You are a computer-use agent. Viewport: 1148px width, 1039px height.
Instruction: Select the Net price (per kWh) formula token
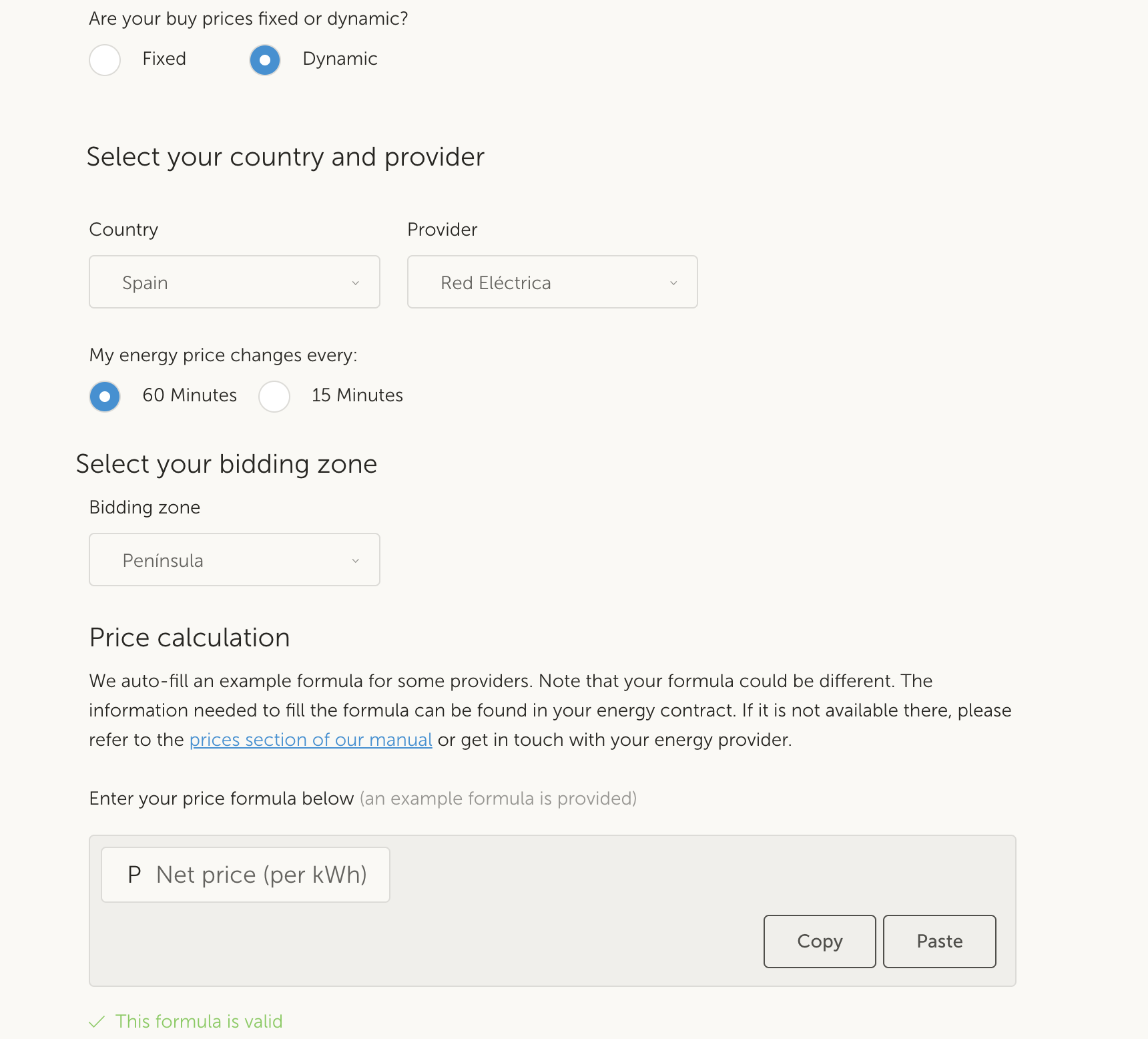pos(261,875)
